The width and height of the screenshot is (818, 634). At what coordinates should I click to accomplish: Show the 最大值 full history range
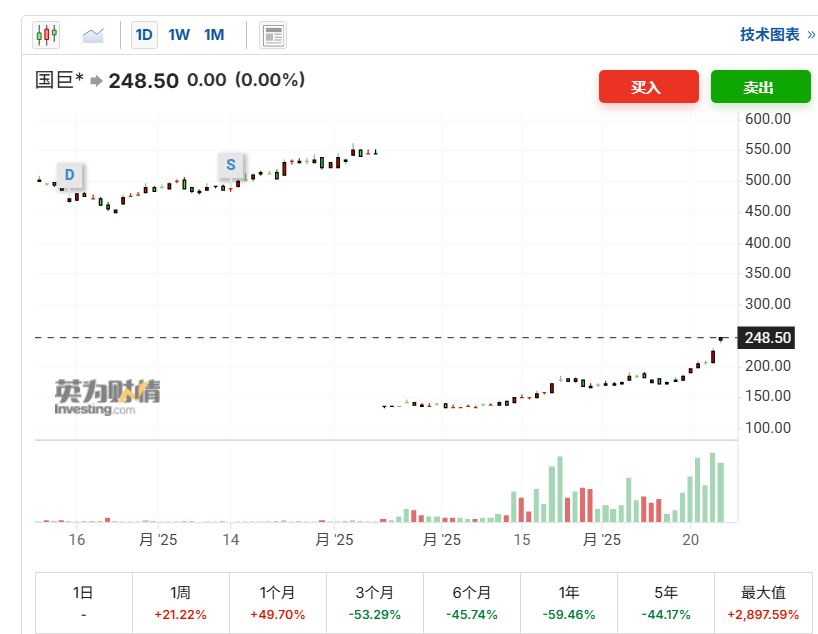click(x=762, y=602)
